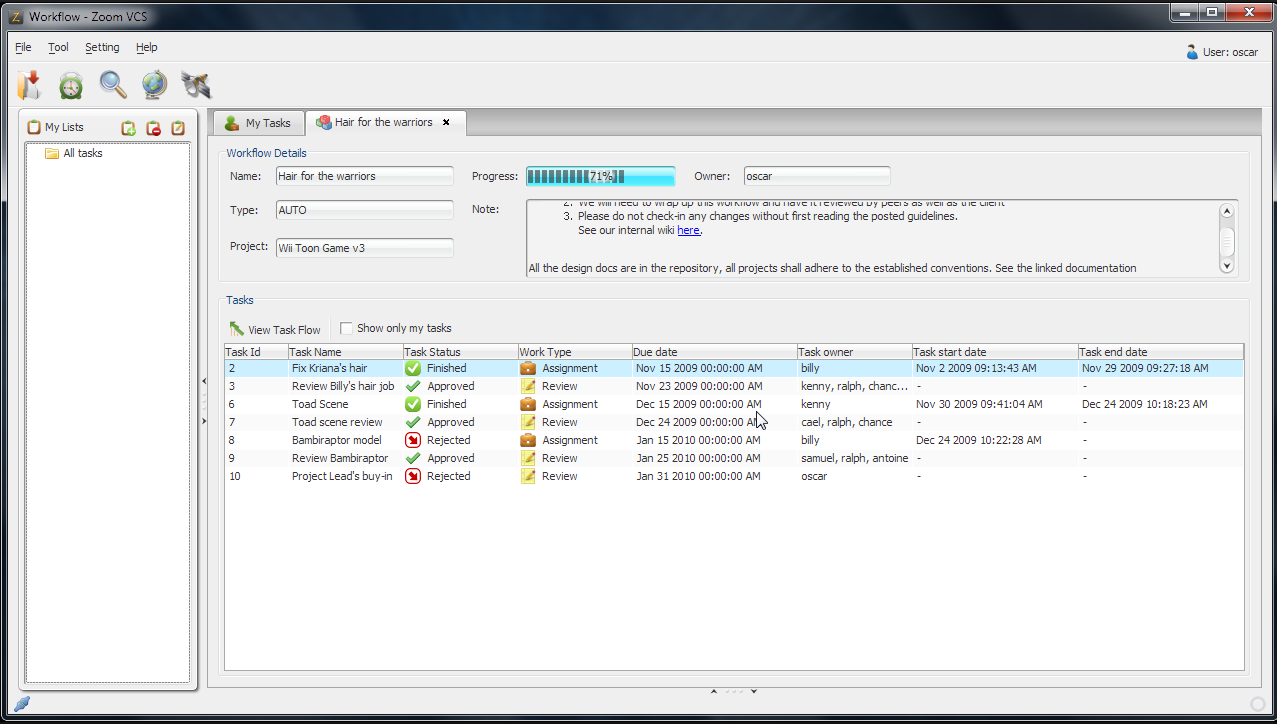Sort by the Task Status column header
Screen dimensions: 1277x724
pos(460,352)
